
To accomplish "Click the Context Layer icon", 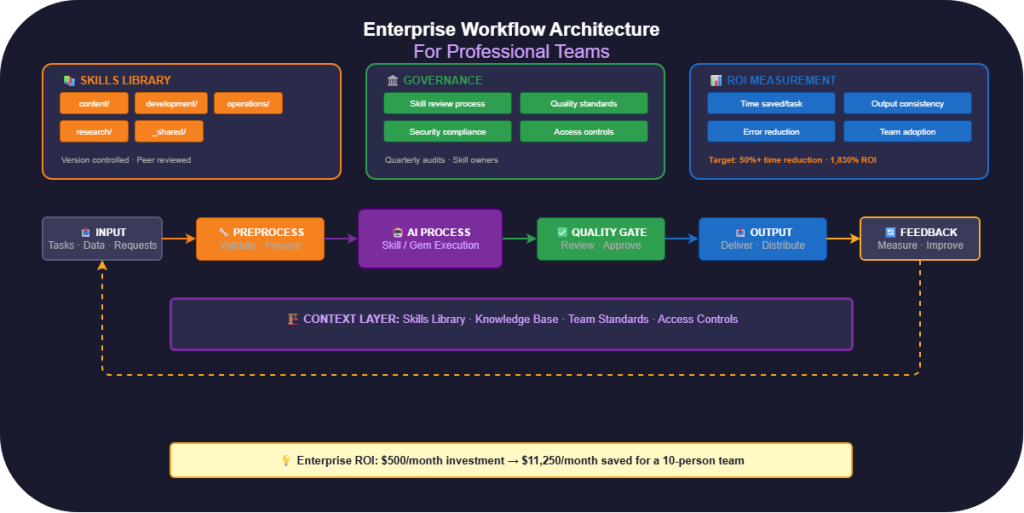I will pyautogui.click(x=293, y=319).
